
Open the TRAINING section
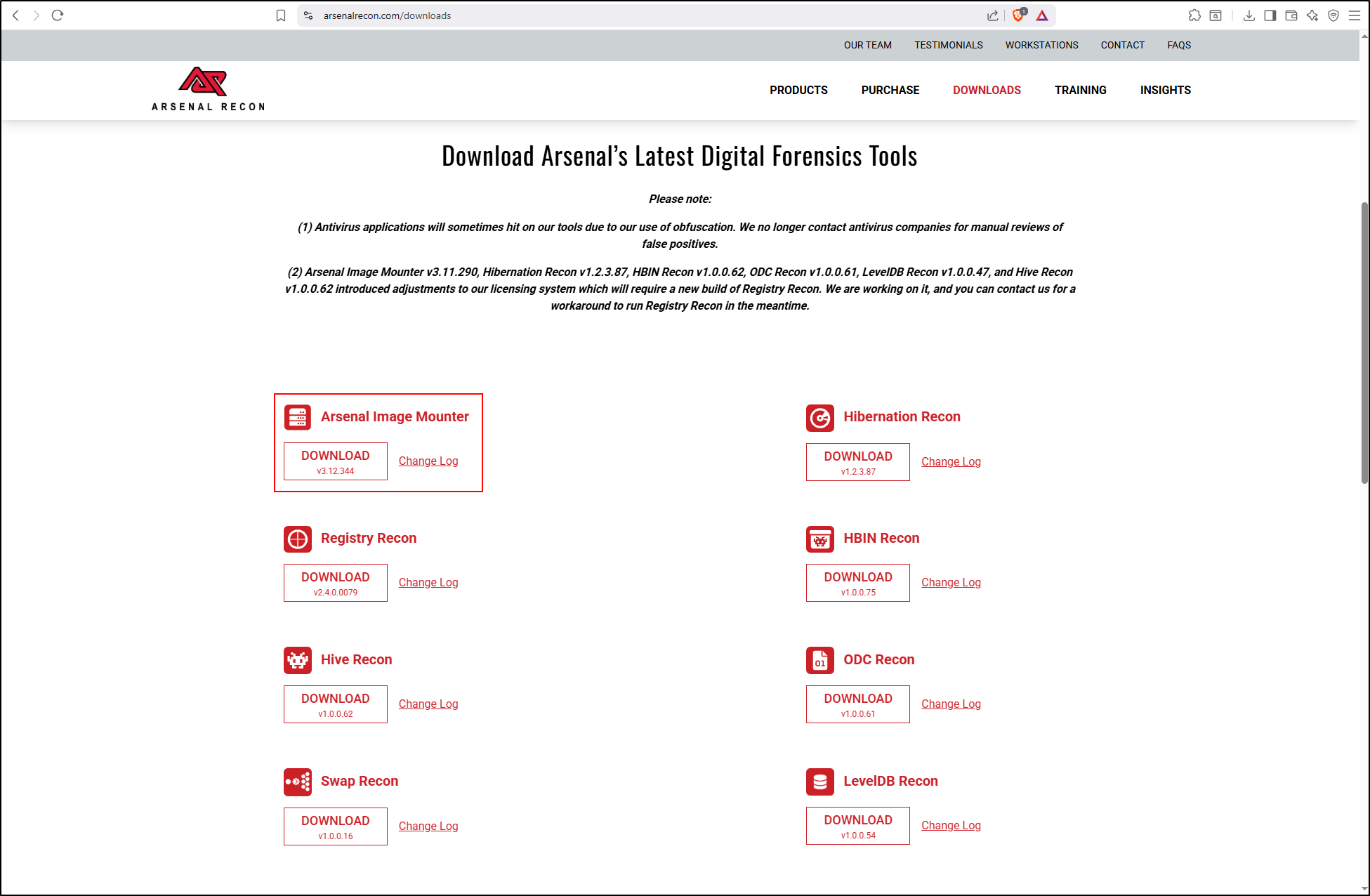click(x=1080, y=90)
